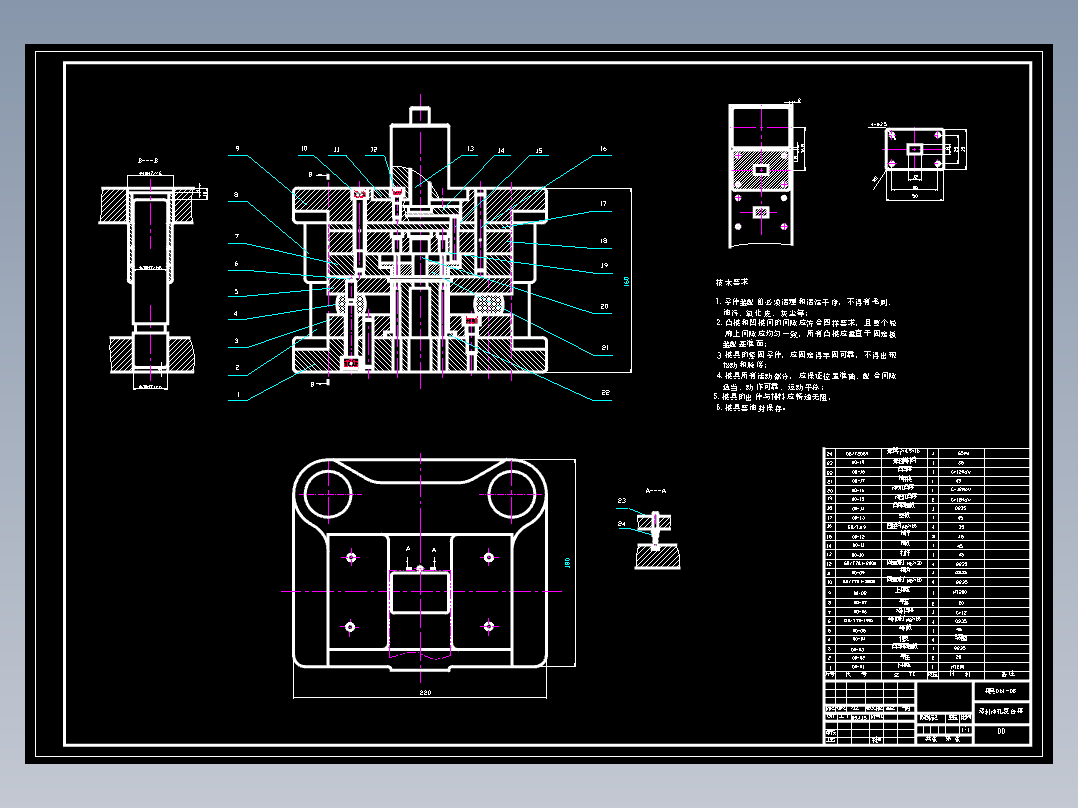Image resolution: width=1078 pixels, height=808 pixels.
Task: Select balloon label 16 at the top right
Action: (x=603, y=149)
